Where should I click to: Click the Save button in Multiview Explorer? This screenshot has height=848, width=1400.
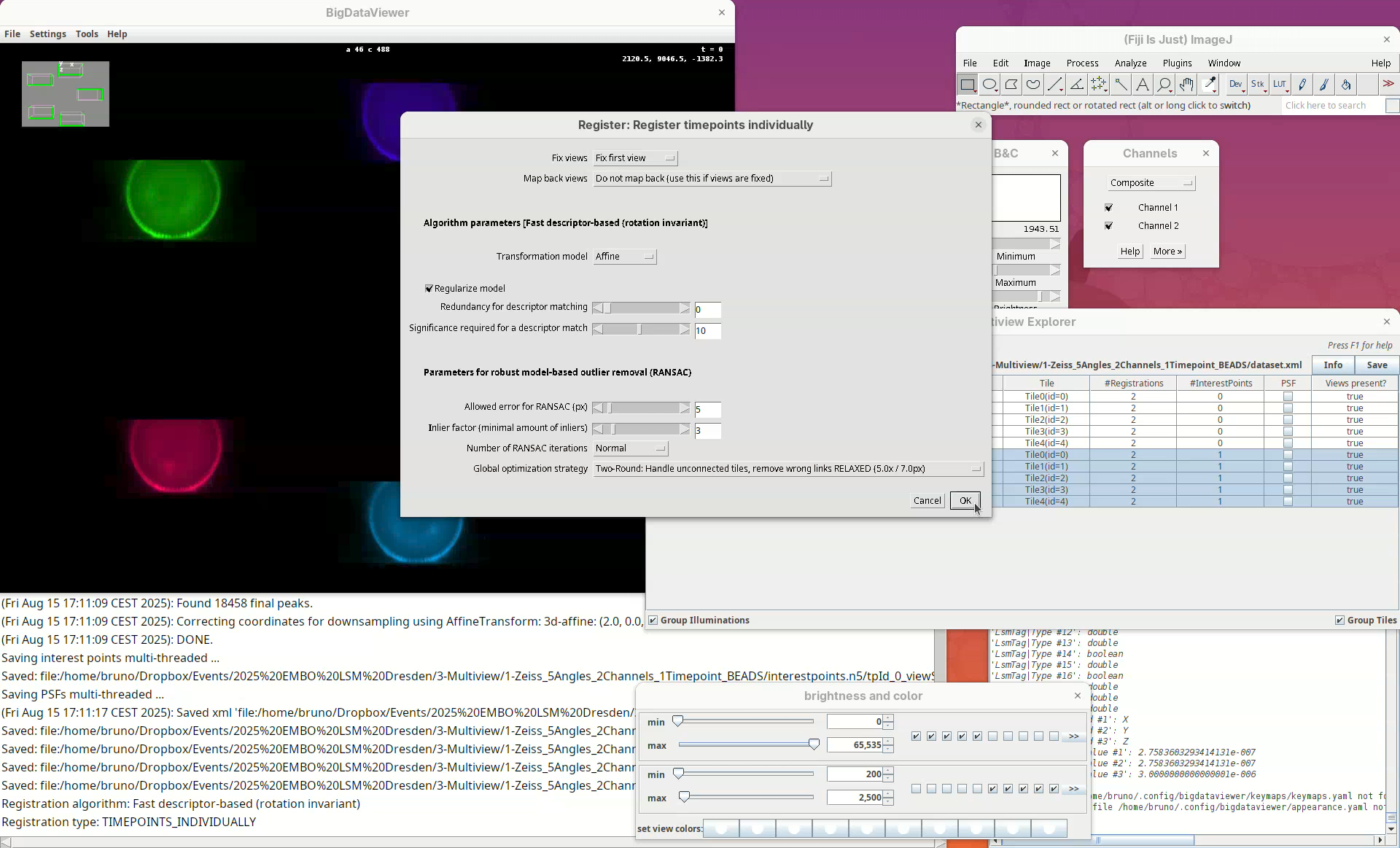coord(1377,365)
